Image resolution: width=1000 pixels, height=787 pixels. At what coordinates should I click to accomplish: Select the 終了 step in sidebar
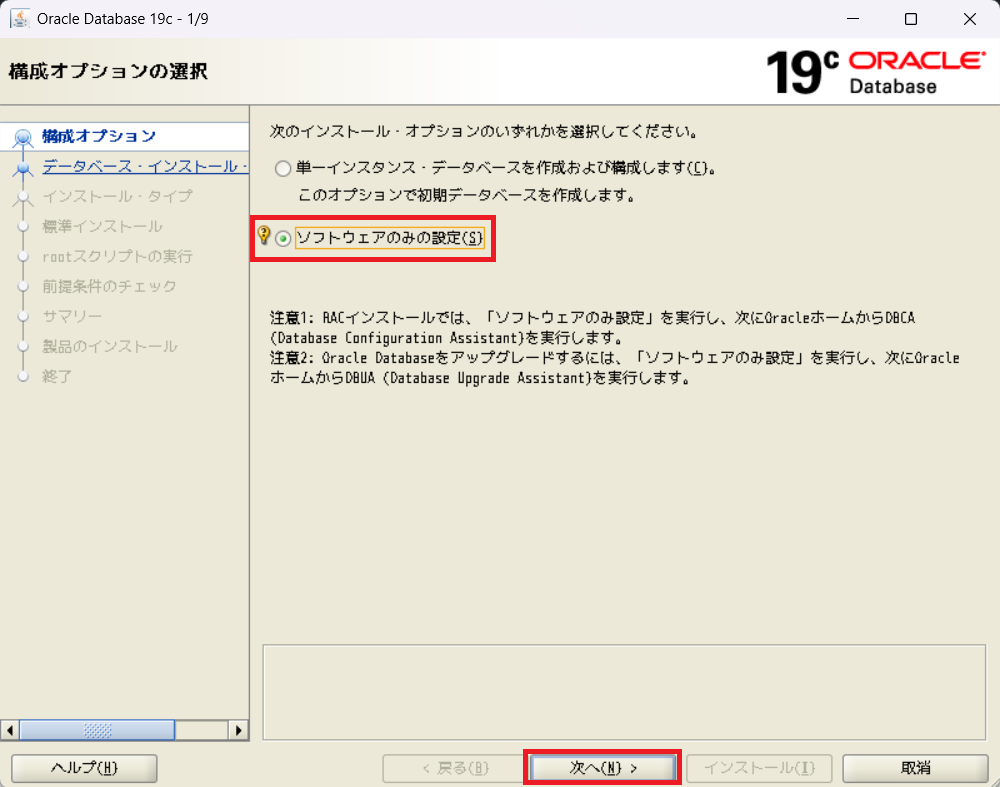coord(57,376)
